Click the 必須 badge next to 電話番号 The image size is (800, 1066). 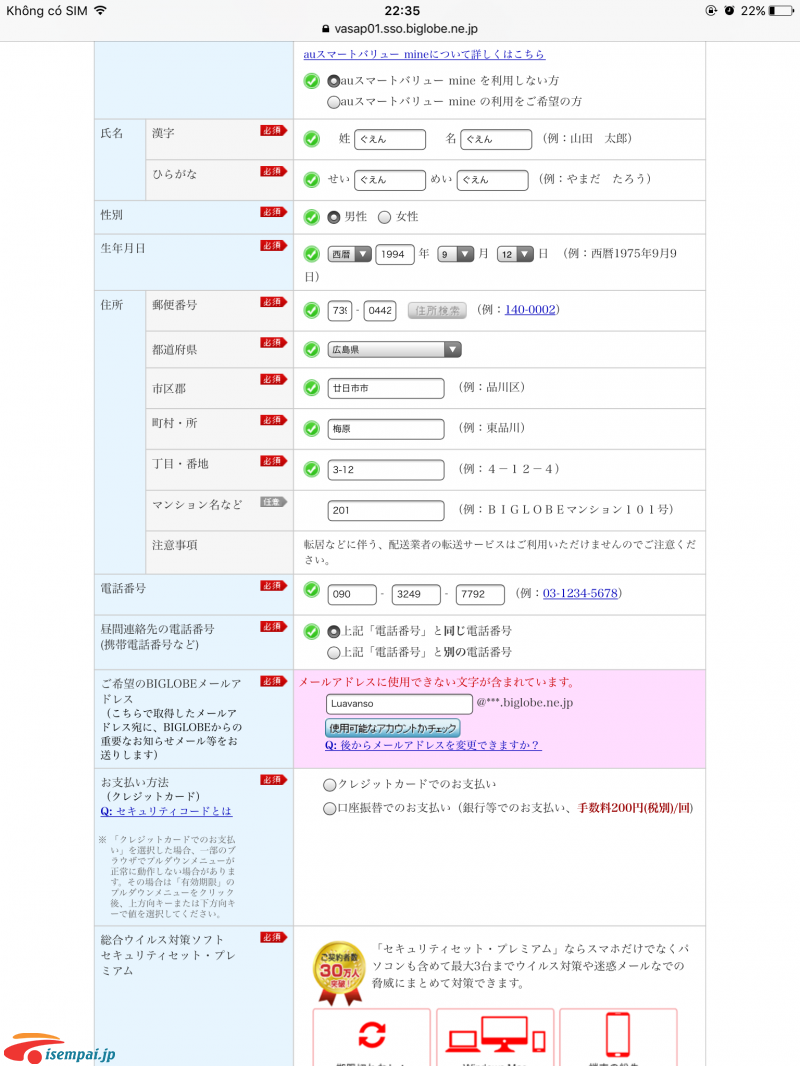tap(273, 585)
